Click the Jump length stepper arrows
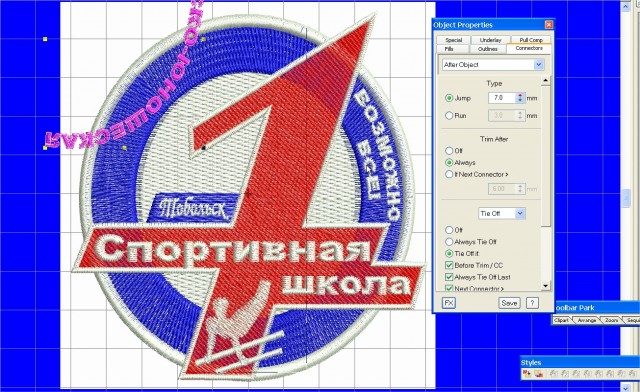Viewport: 640px width, 392px height. 520,98
